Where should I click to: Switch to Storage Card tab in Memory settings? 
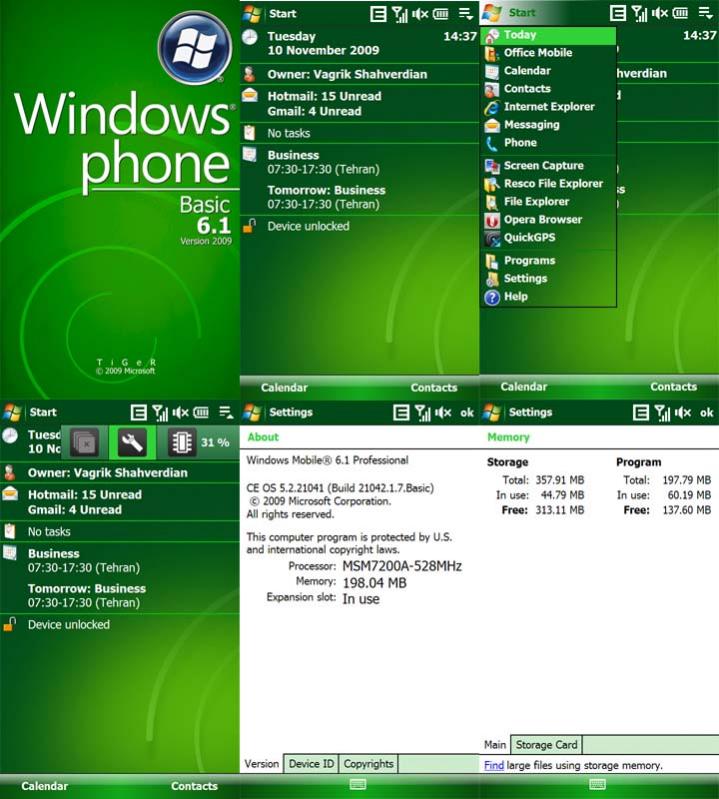coord(546,744)
